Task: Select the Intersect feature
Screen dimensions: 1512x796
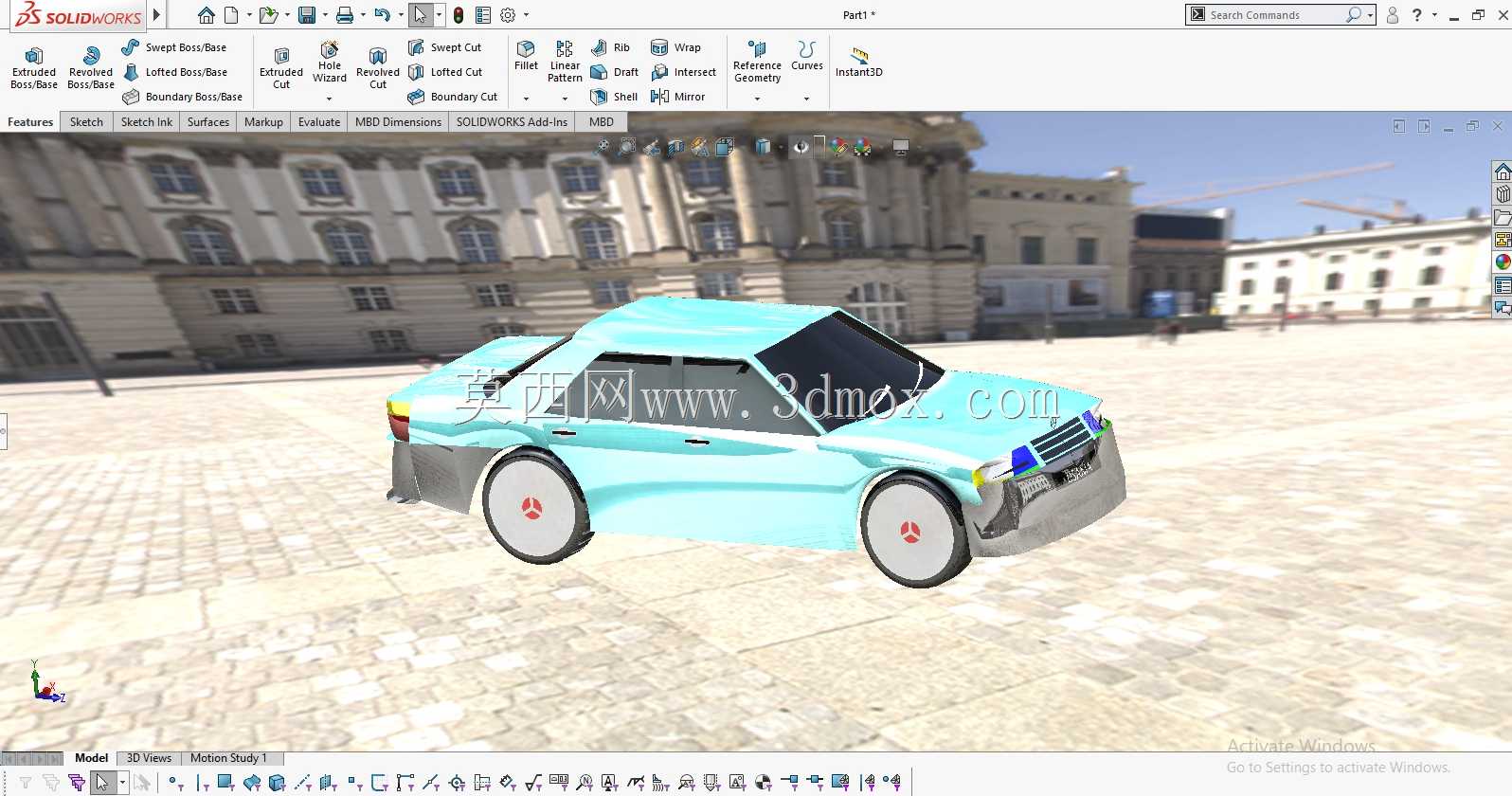Action: pyautogui.click(x=683, y=72)
